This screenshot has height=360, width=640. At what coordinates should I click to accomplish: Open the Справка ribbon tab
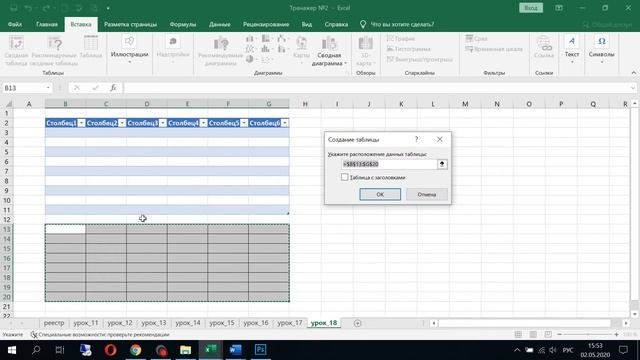pos(336,24)
